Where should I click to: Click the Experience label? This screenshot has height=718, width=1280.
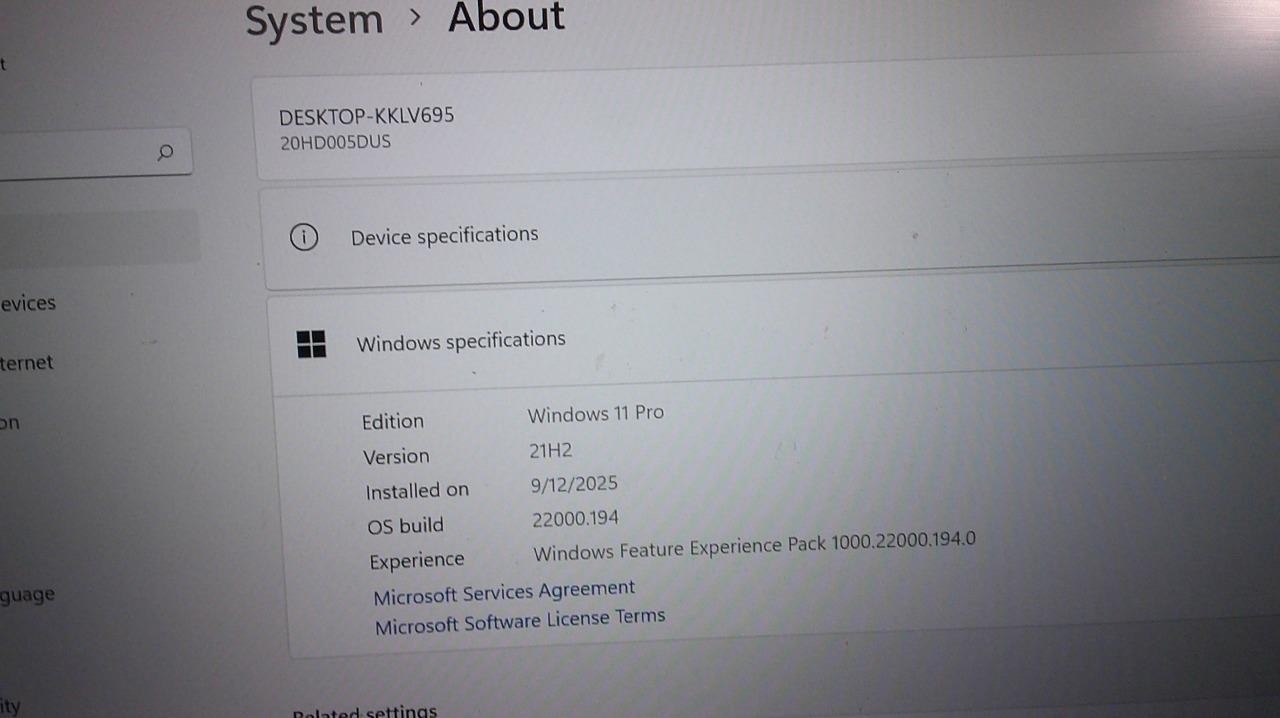coord(417,561)
